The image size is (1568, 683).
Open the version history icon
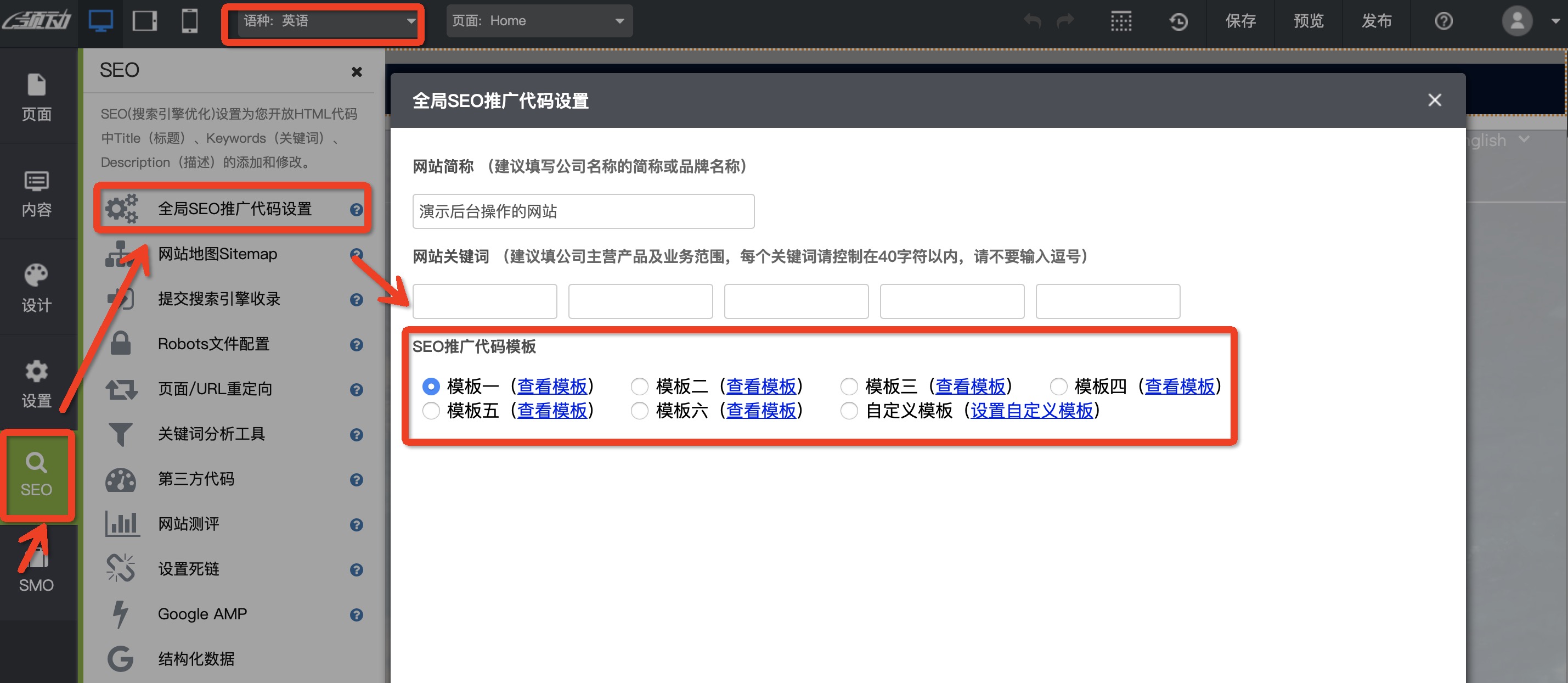tap(1178, 20)
